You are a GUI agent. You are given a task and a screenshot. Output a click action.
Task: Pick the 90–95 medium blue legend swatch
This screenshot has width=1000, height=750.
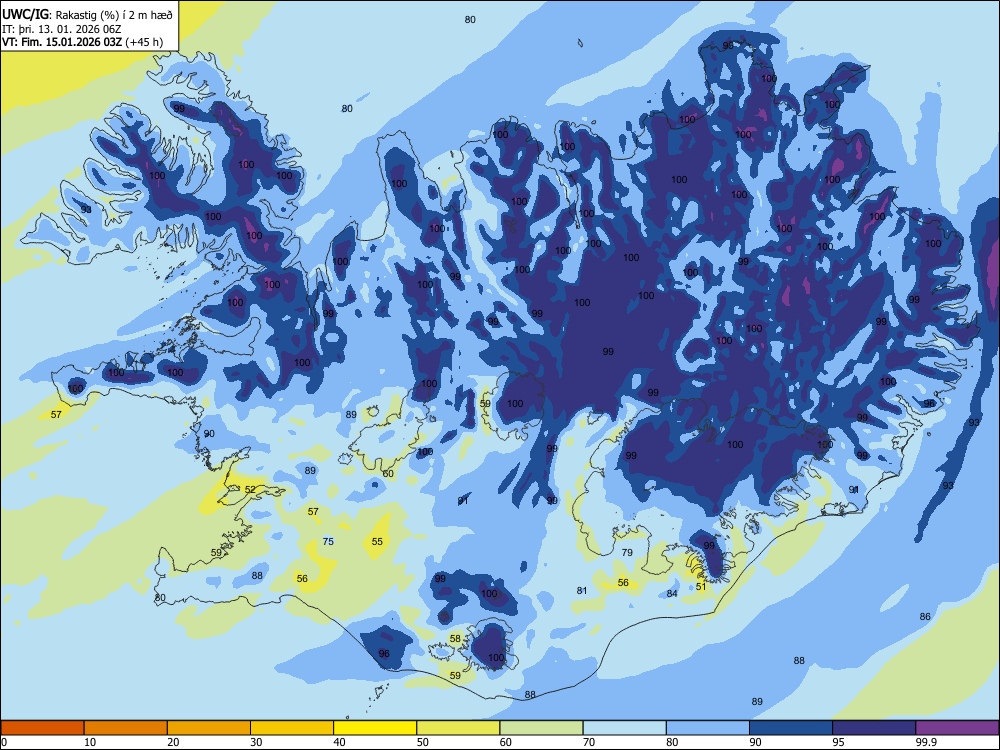[x=791, y=728]
